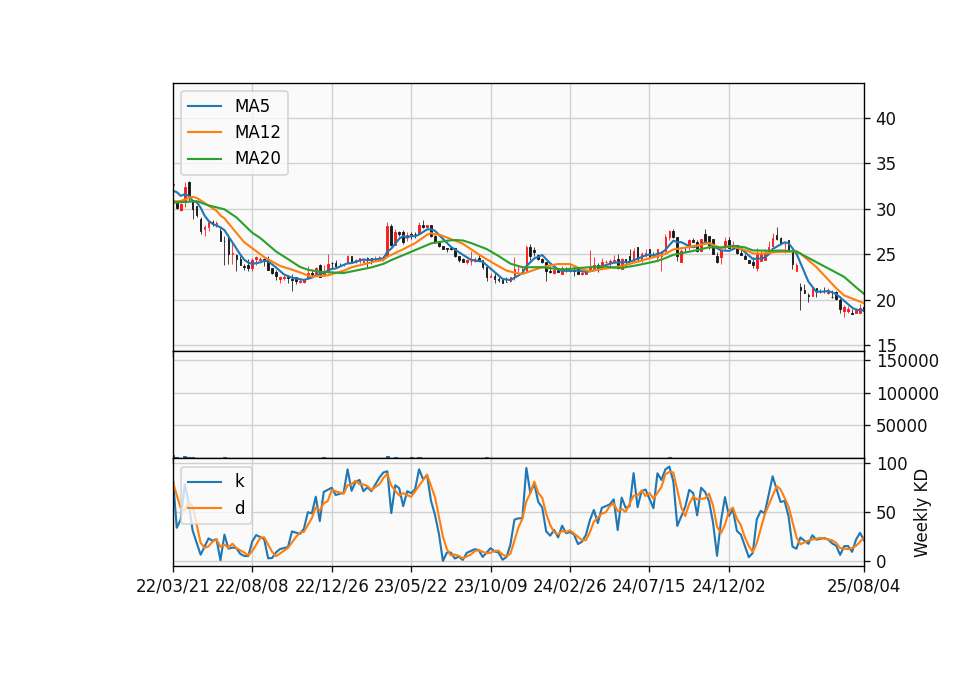Image resolution: width=960 pixels, height=690 pixels.
Task: Click the 24/02/26 date tick label
Action: [x=569, y=586]
